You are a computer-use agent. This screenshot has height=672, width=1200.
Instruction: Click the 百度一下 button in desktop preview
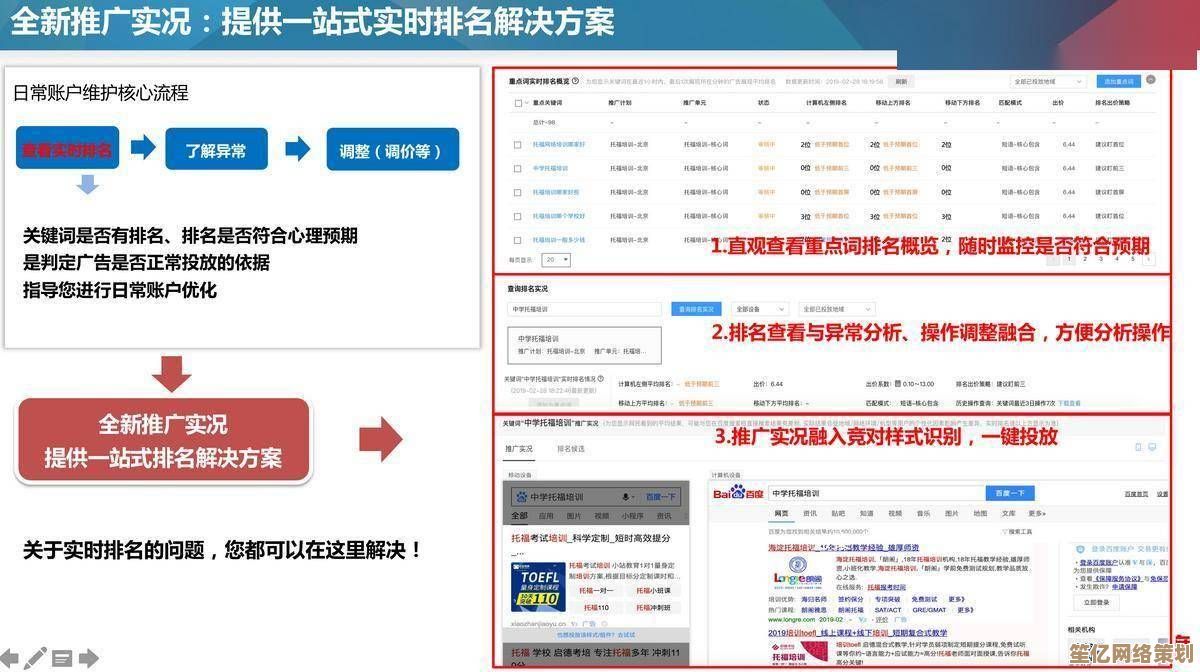coord(1010,493)
